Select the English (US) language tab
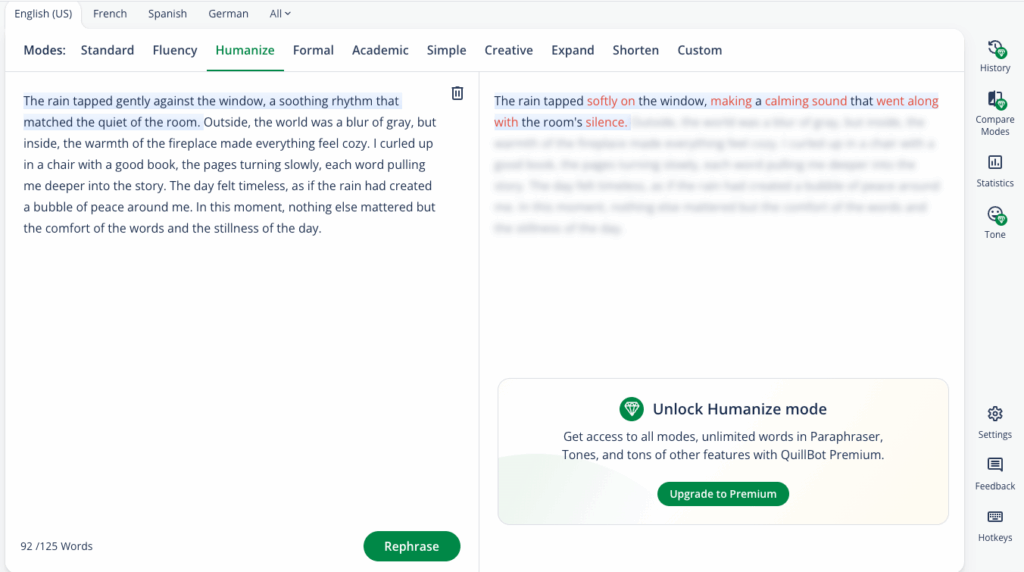This screenshot has height=572, width=1024. 43,14
